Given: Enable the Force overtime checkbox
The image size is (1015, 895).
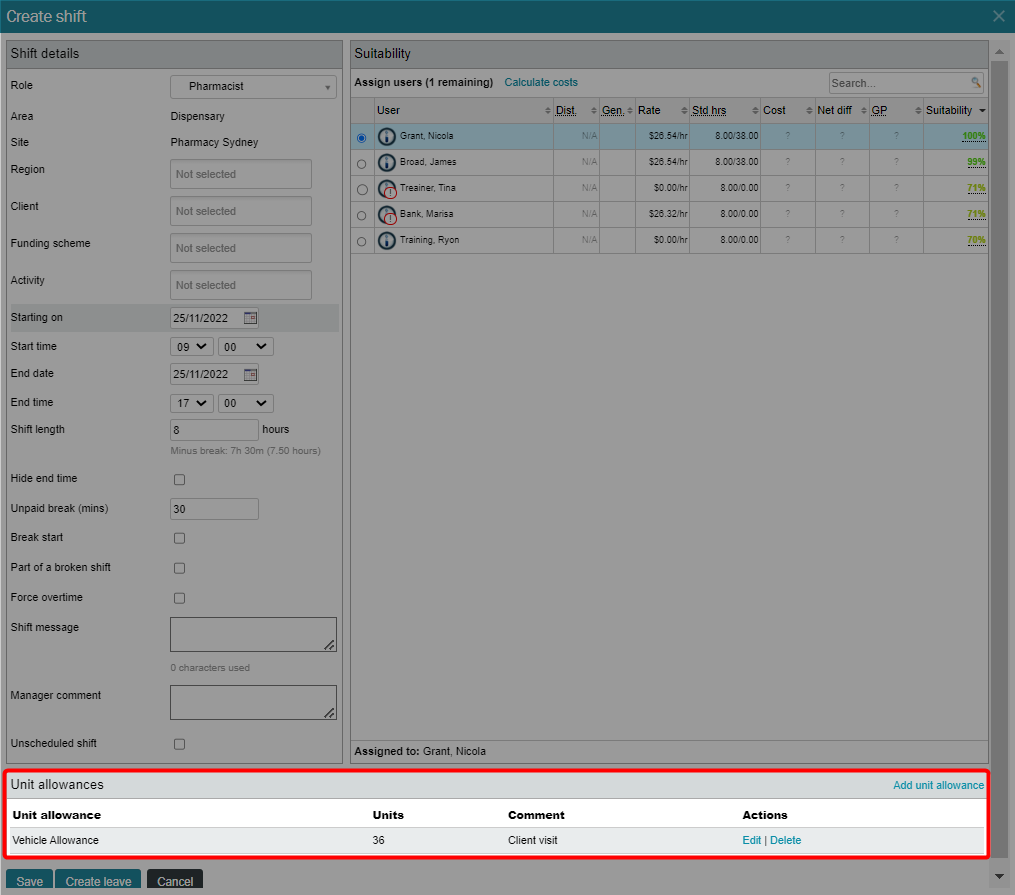Looking at the screenshot, I should 179,598.
